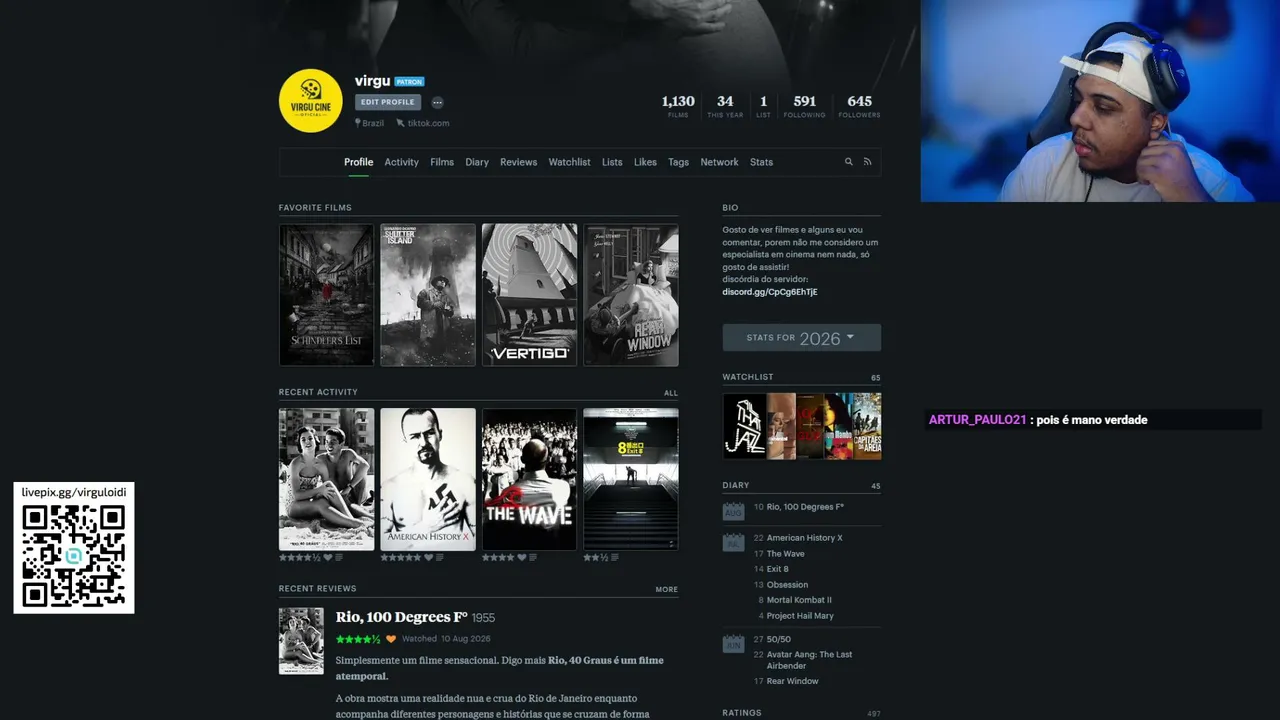
Task: Open the Shutter Island favorite poster
Action: click(x=428, y=295)
